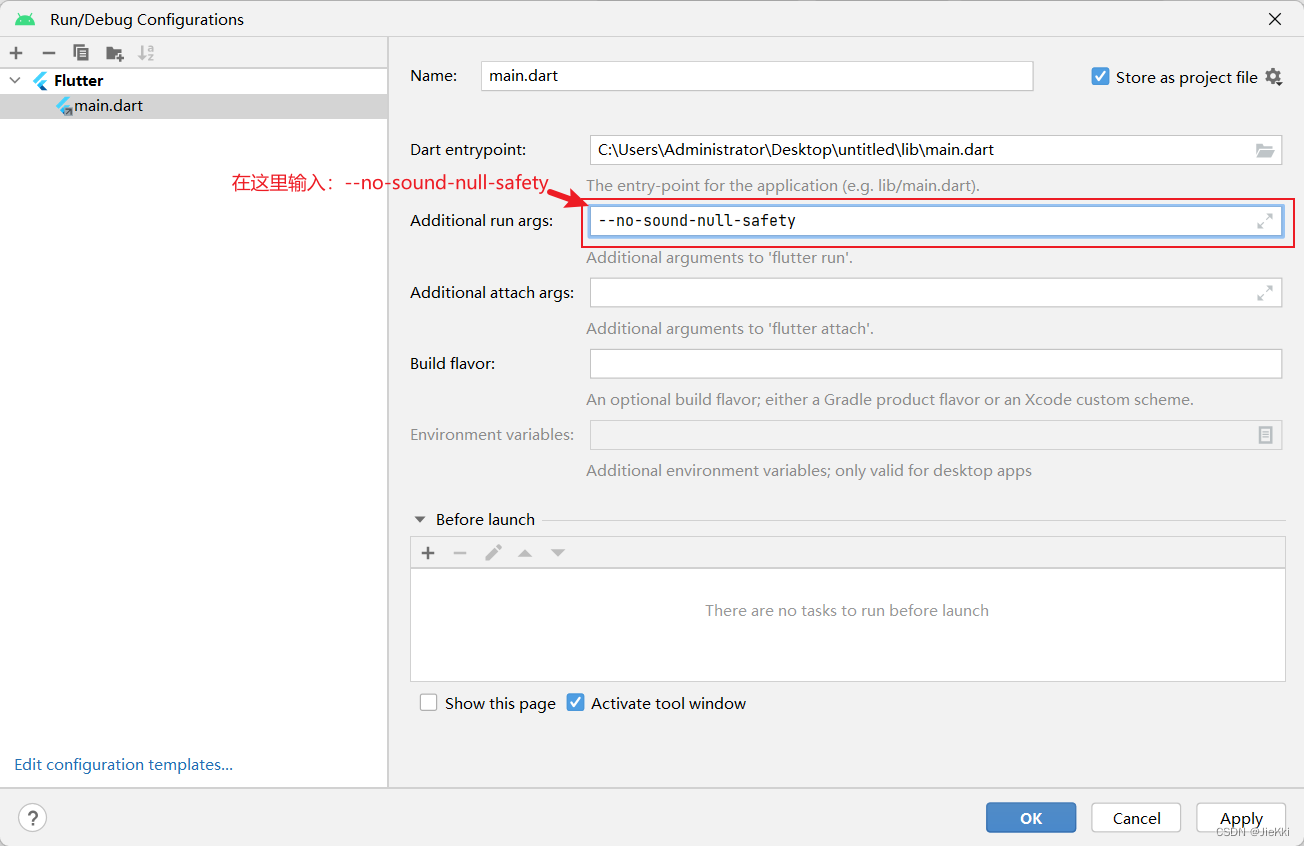Sort configurations alphabetically

pos(146,53)
